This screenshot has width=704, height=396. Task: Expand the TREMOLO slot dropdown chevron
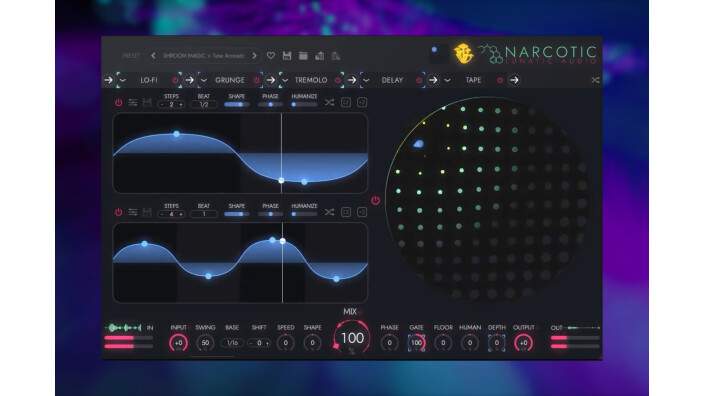click(x=285, y=80)
